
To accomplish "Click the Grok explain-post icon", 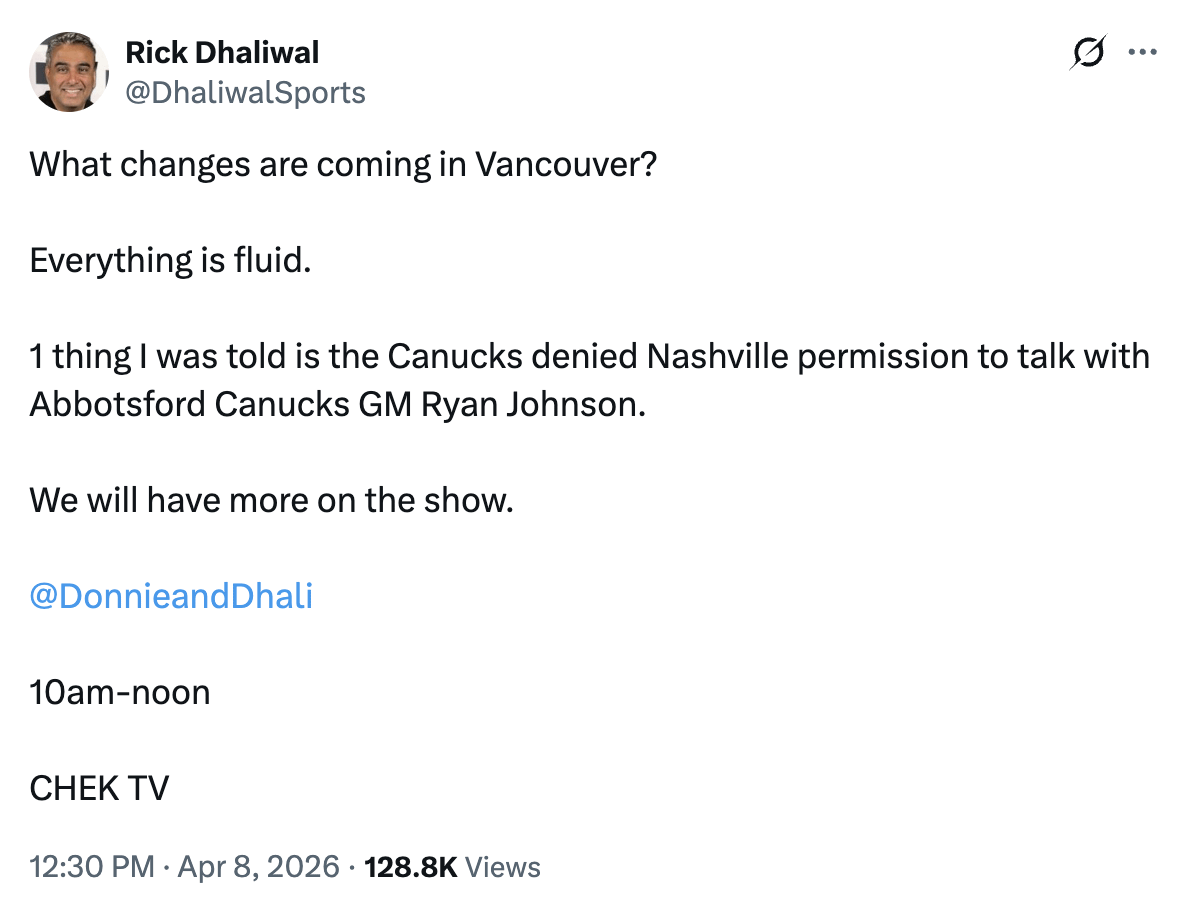I will click(x=1087, y=52).
